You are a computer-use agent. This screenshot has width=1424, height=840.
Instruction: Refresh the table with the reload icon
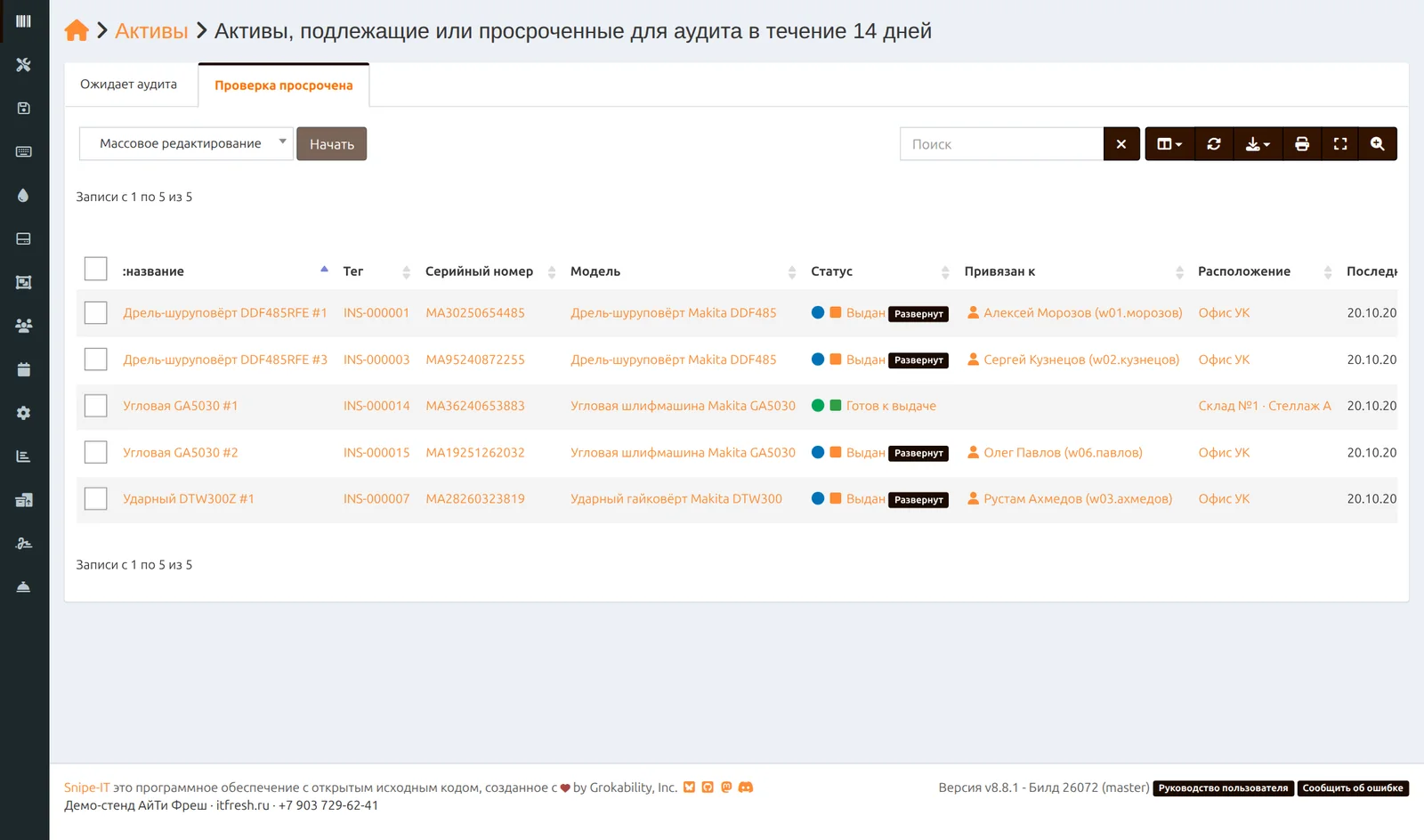click(1214, 144)
